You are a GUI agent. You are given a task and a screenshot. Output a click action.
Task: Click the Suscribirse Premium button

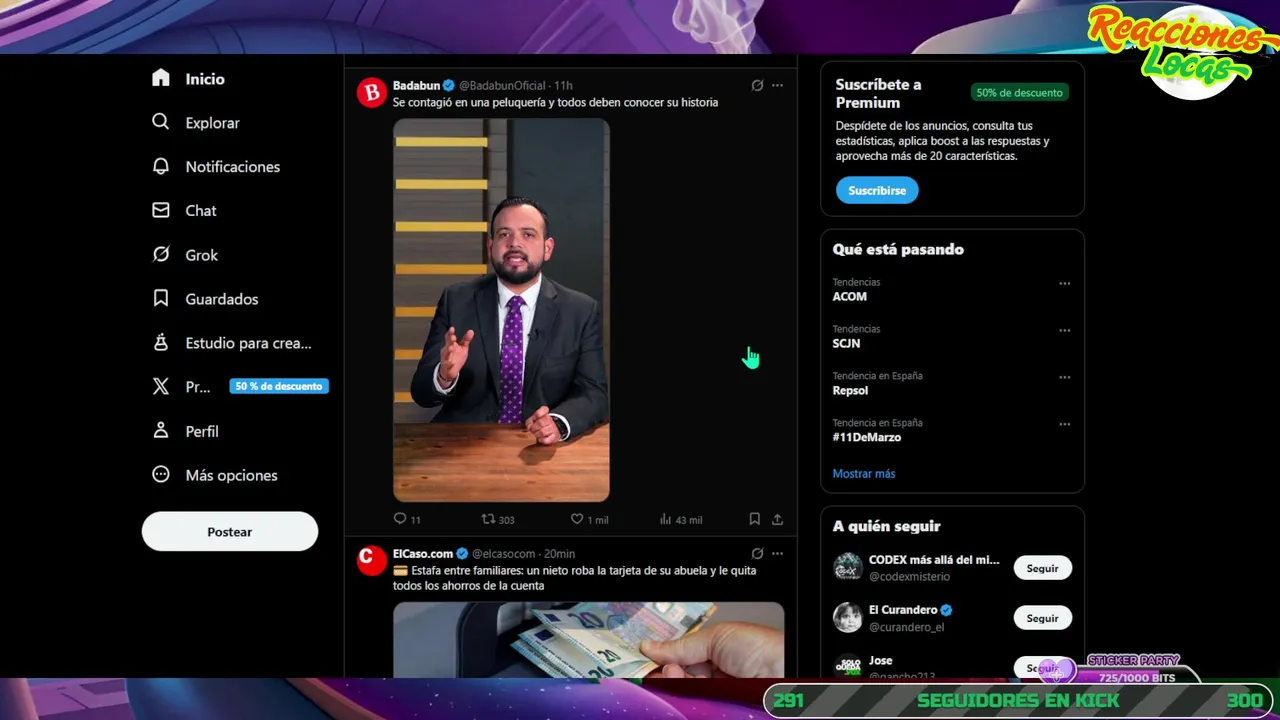[x=877, y=190]
